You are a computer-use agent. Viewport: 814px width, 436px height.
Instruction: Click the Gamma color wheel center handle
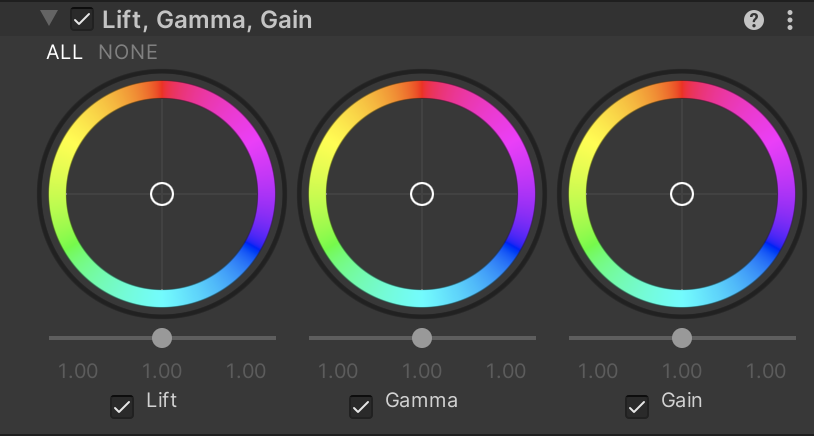click(x=422, y=194)
